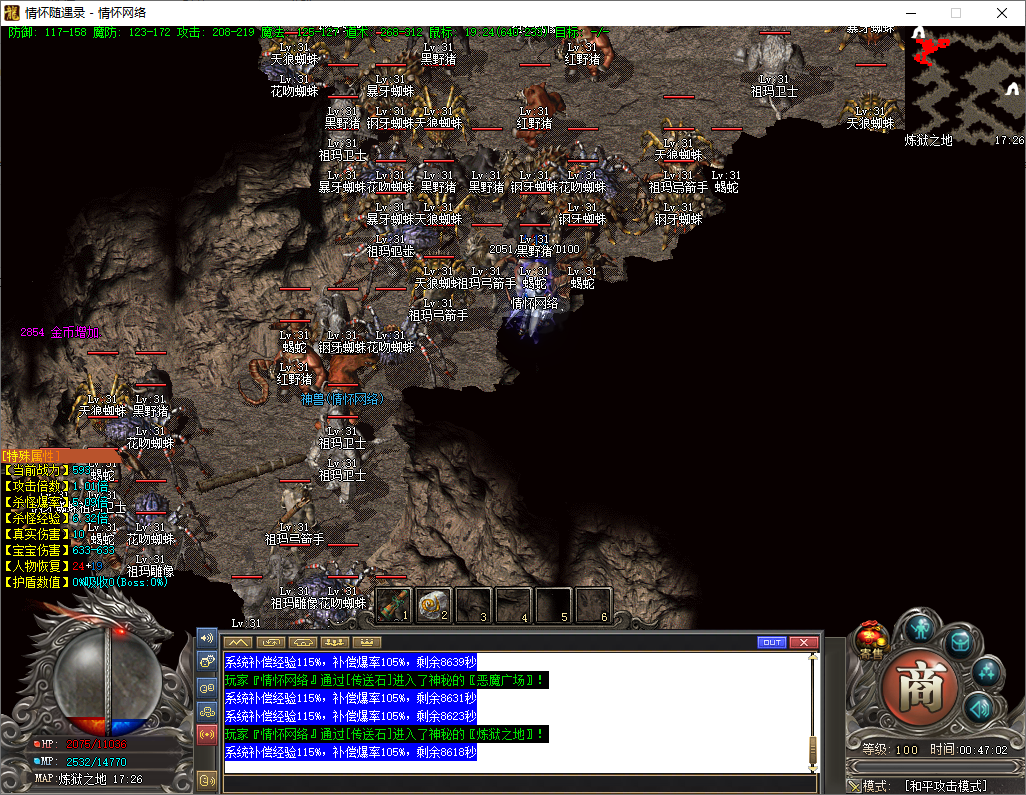Viewport: 1026px width, 795px height.
Task: Select empty quick slot 4
Action: tap(514, 605)
